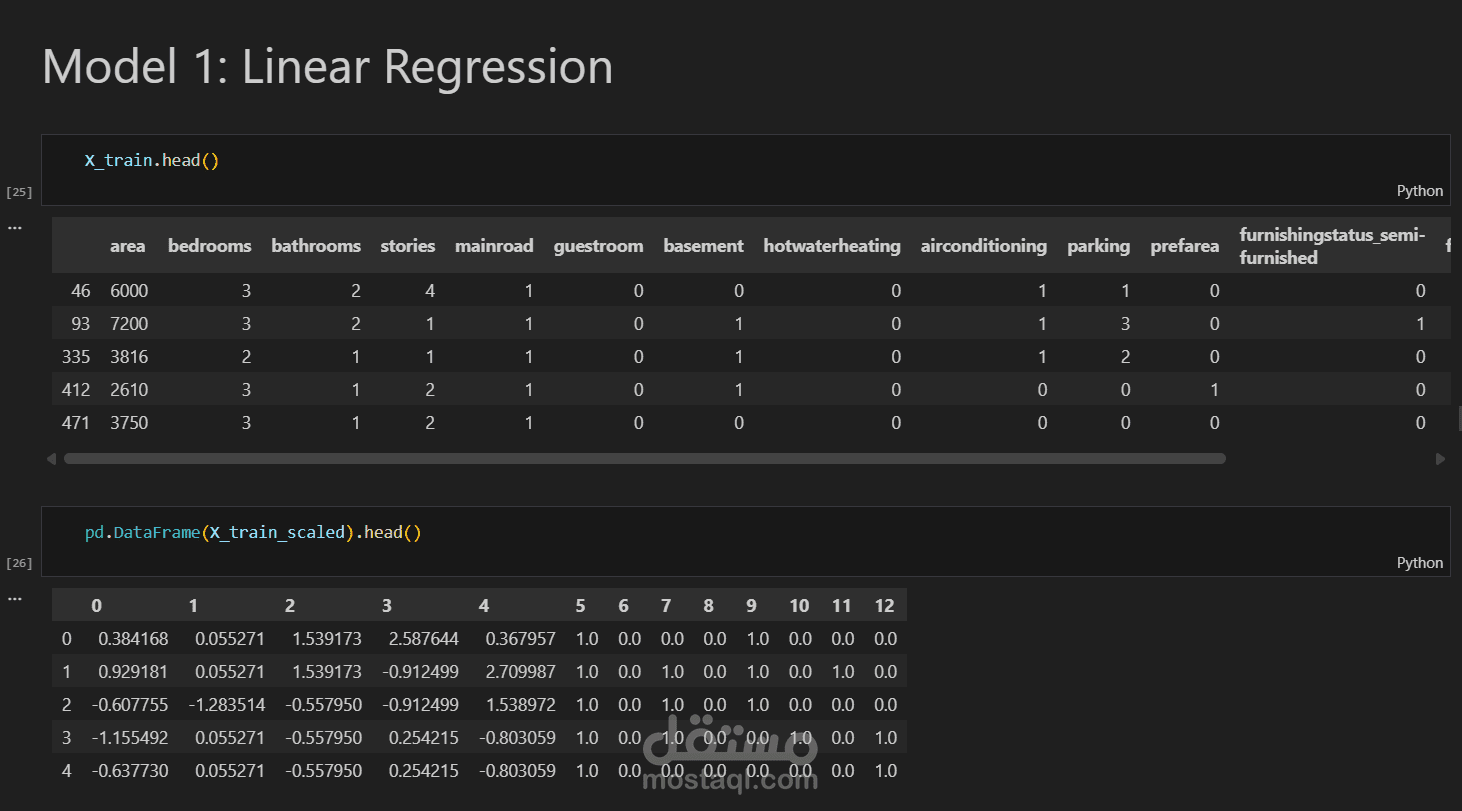Click the Model 1: Linear Regression heading
The image size is (1462, 811).
click(x=327, y=68)
